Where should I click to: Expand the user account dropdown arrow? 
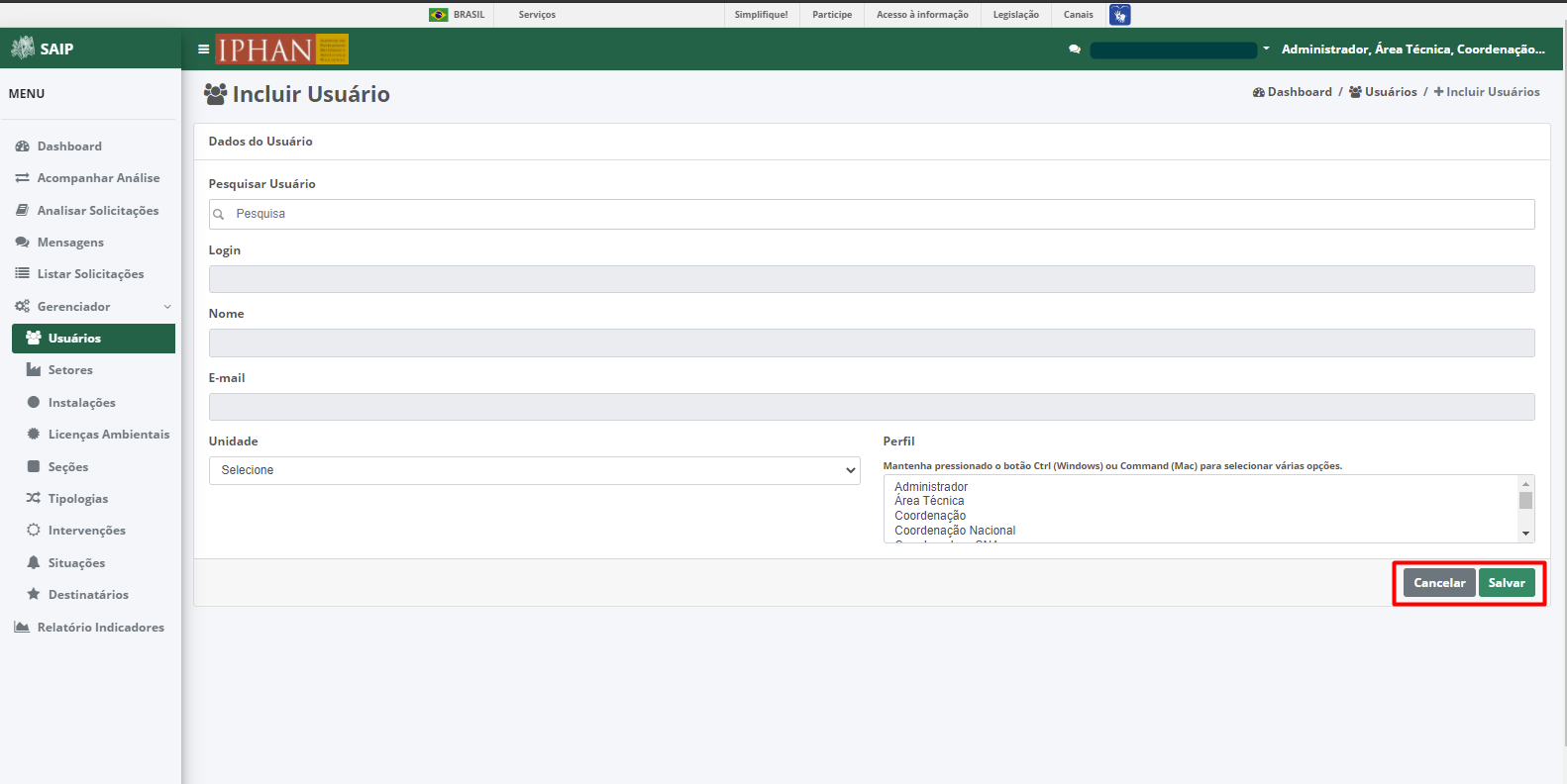click(1266, 49)
